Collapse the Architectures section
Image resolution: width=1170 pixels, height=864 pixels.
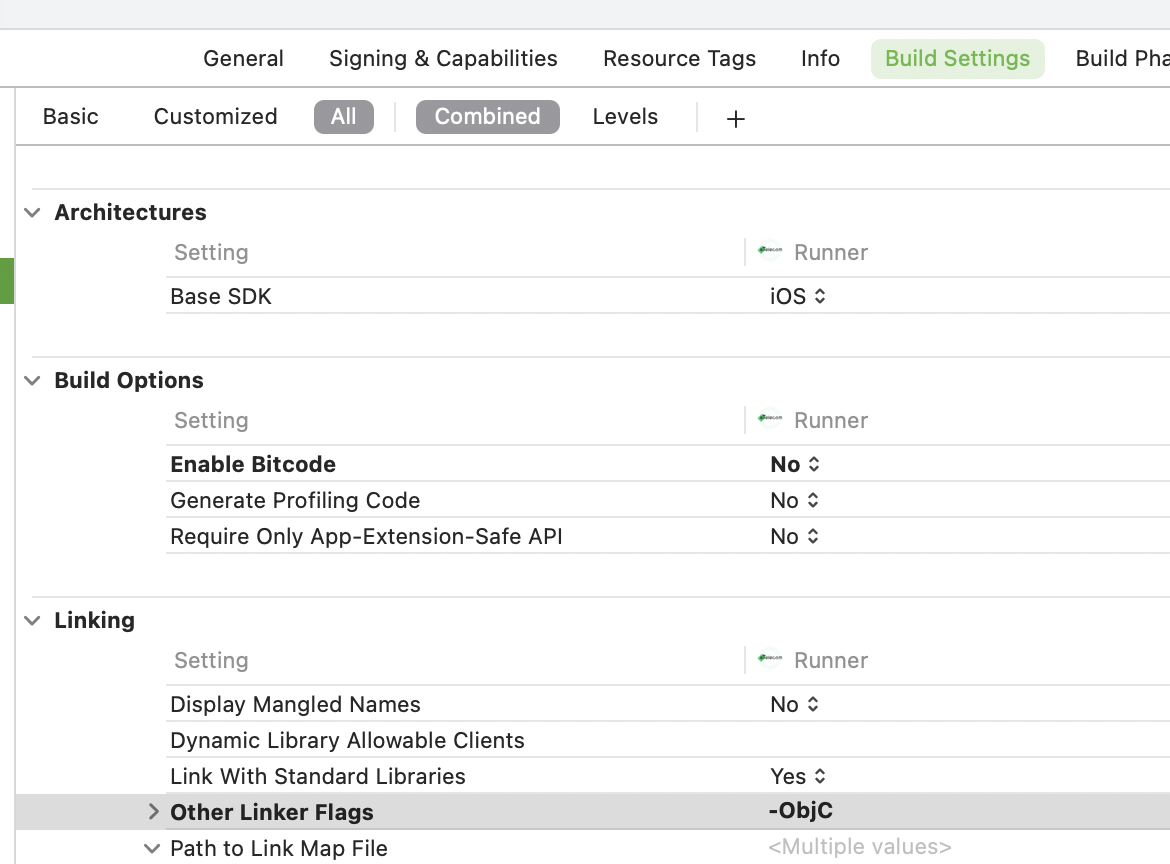[33, 212]
